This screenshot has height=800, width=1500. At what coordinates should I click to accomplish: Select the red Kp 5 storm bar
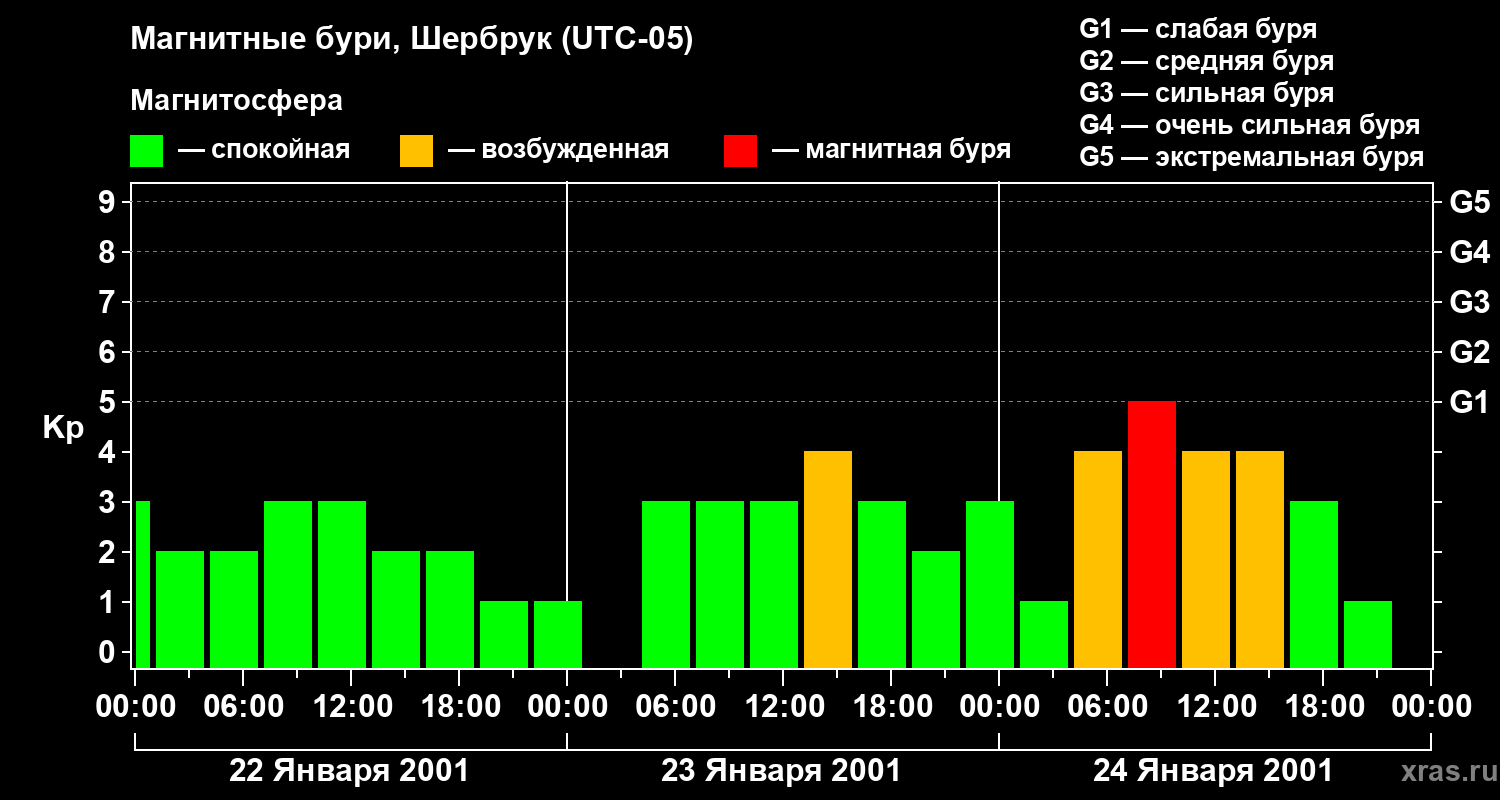[1152, 534]
